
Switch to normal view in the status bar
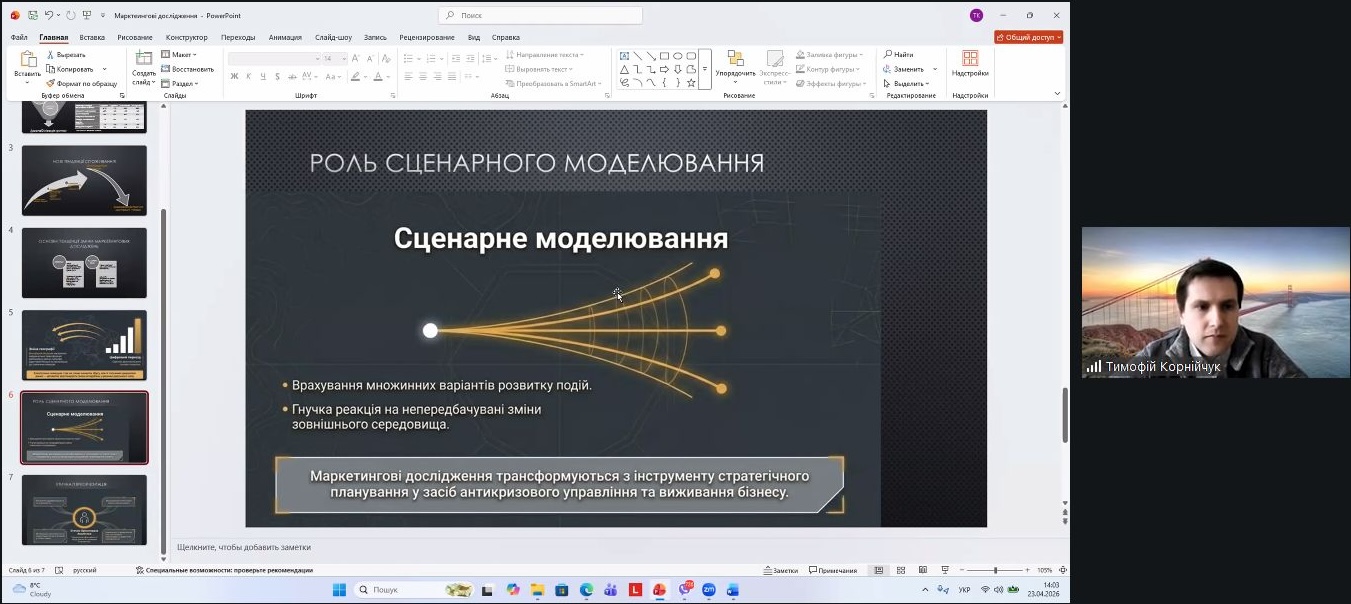point(878,570)
